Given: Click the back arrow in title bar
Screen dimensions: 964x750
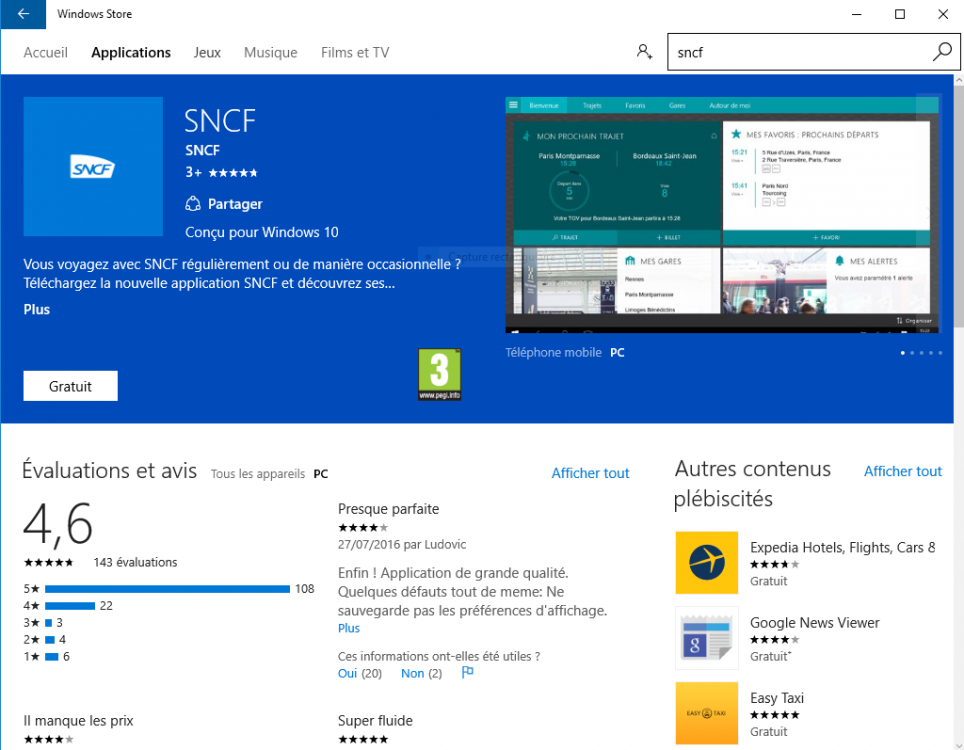Looking at the screenshot, I should pyautogui.click(x=23, y=14).
